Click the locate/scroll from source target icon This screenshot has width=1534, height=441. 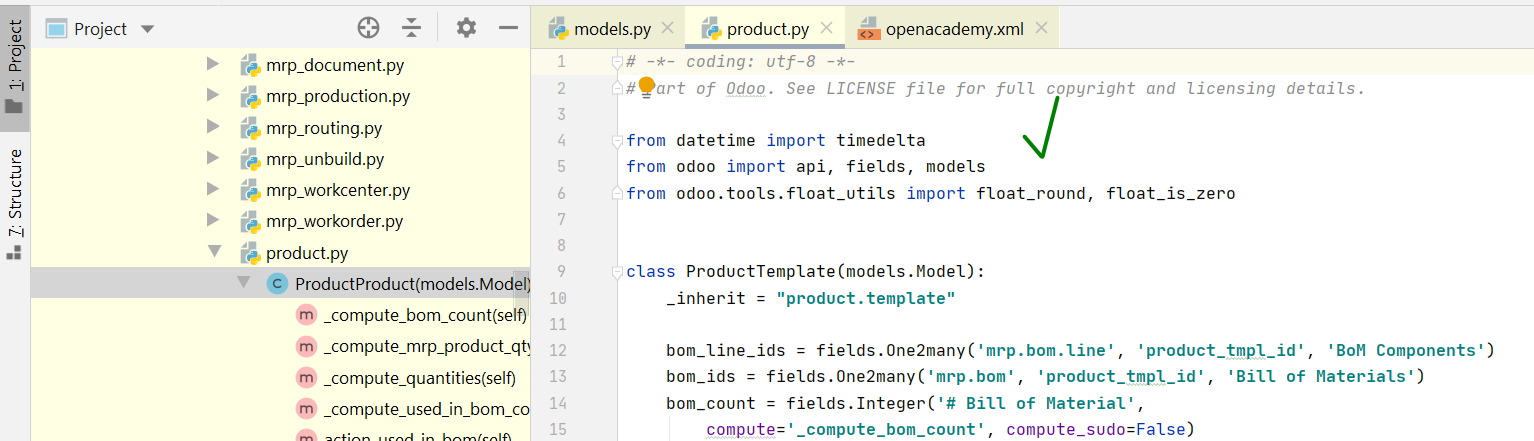369,28
